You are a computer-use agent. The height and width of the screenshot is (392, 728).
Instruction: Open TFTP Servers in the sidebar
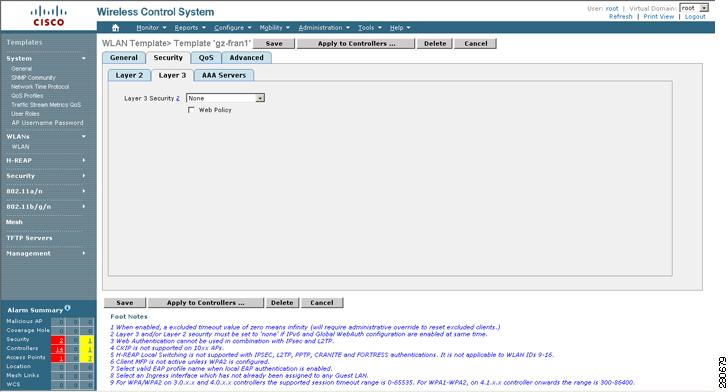[29, 238]
